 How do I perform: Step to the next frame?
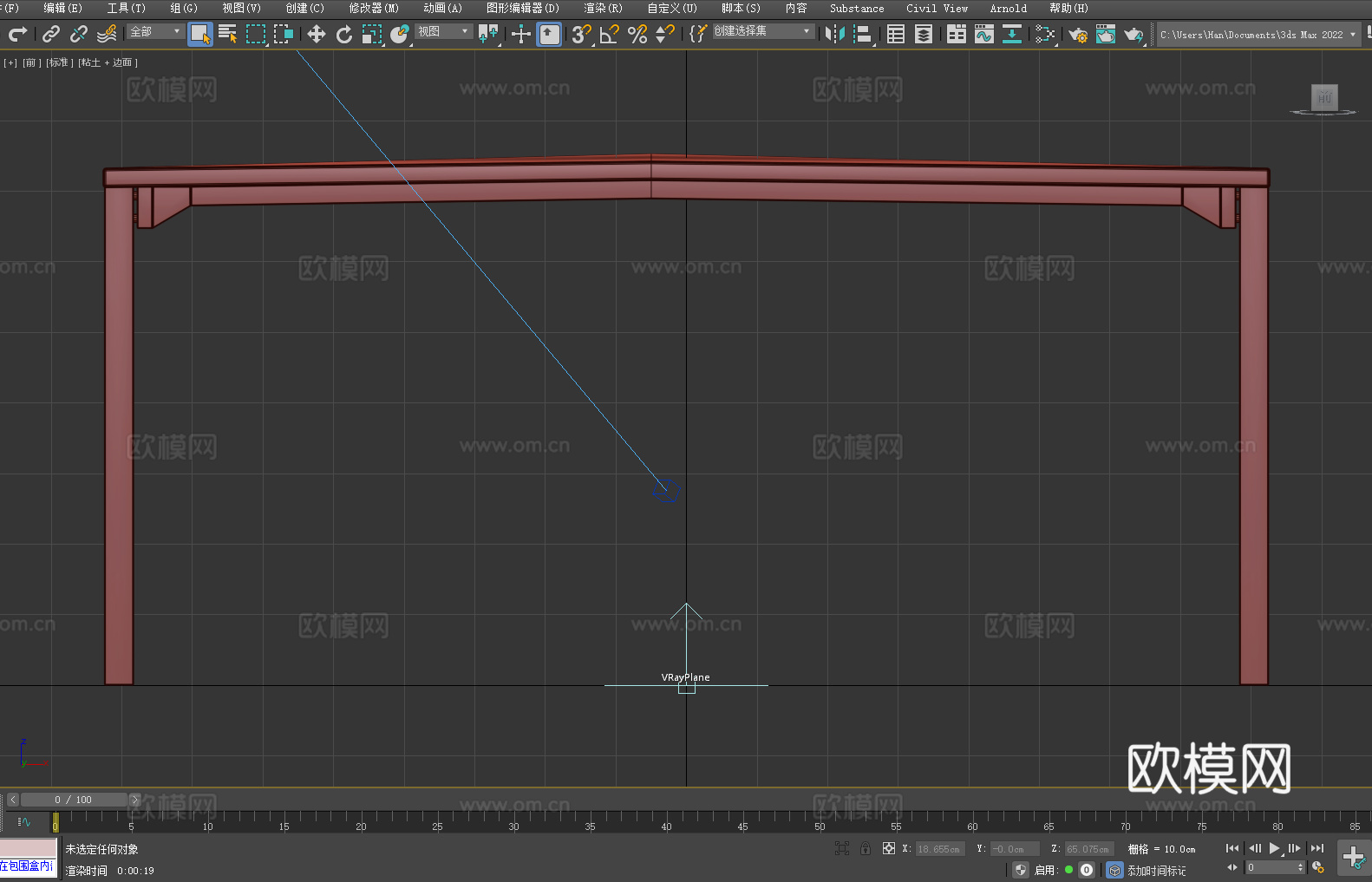1295,848
